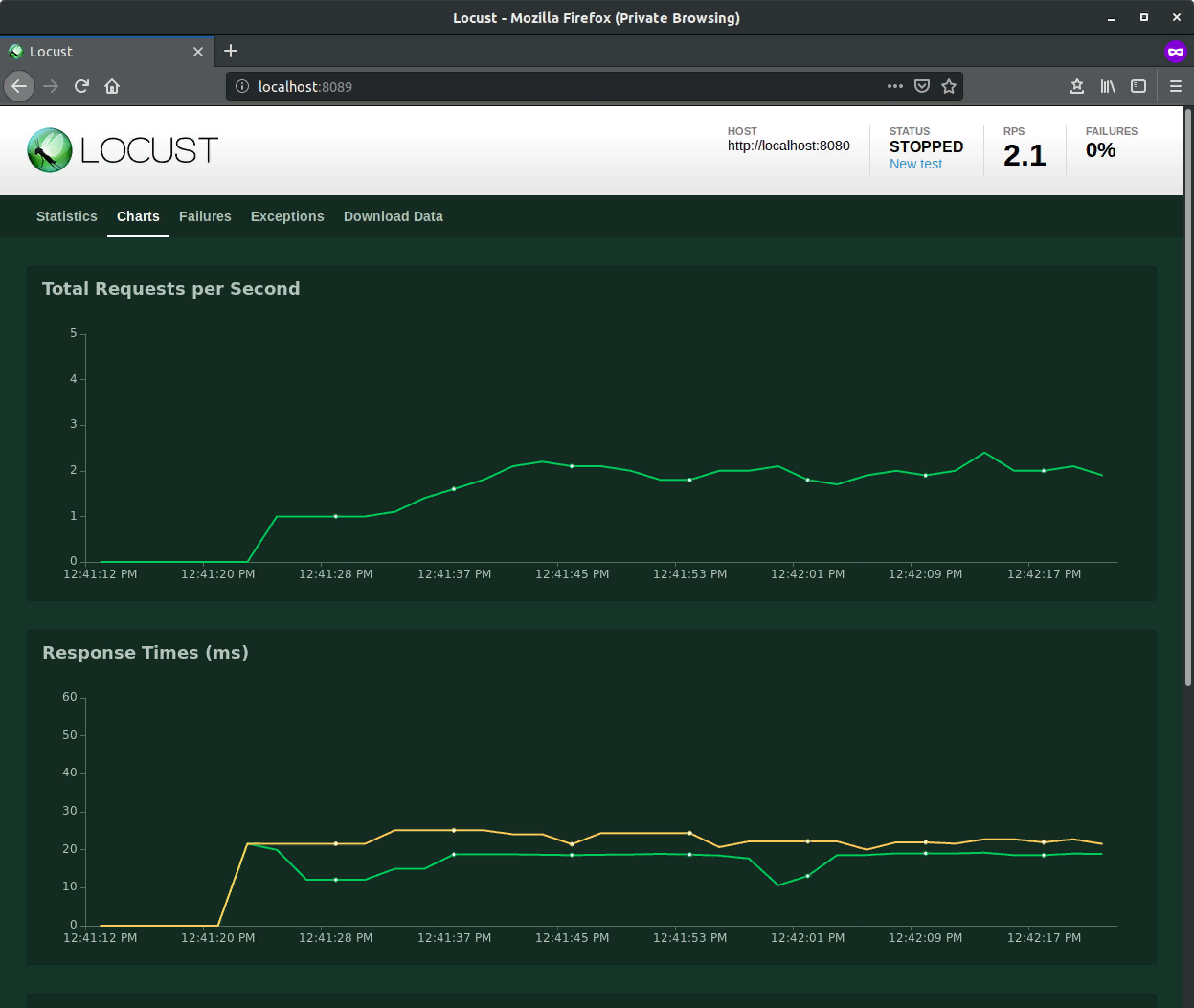Bookmark this page with the star

[x=949, y=86]
